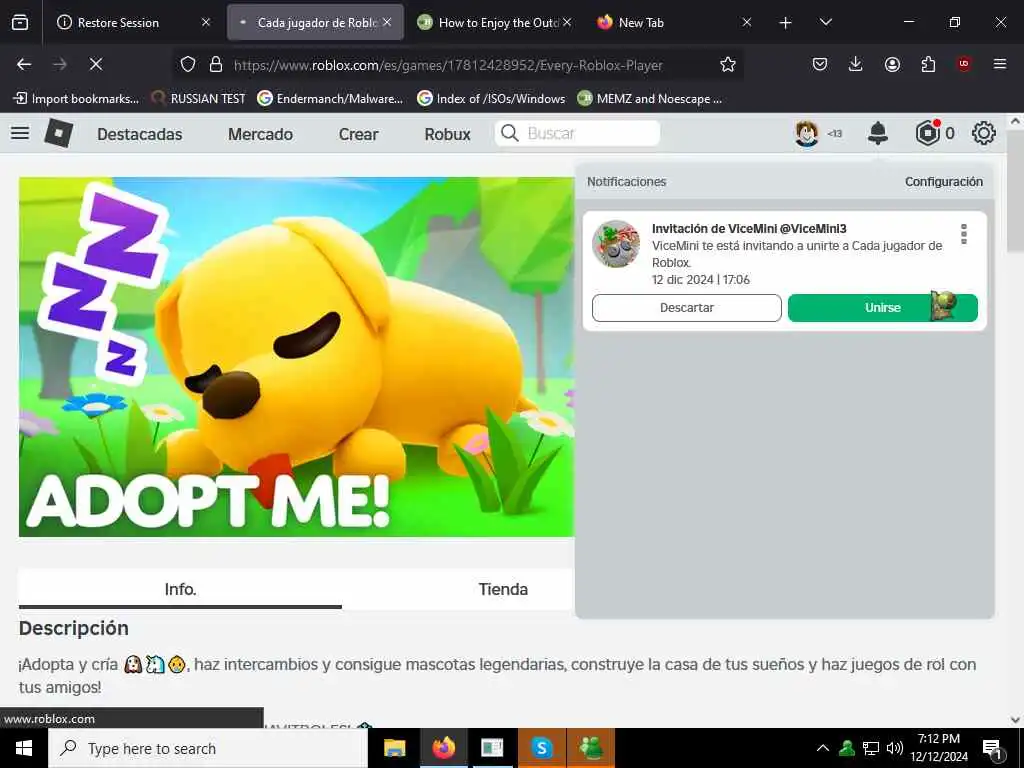Open Skype from the taskbar
This screenshot has height=768, width=1024.
click(541, 748)
